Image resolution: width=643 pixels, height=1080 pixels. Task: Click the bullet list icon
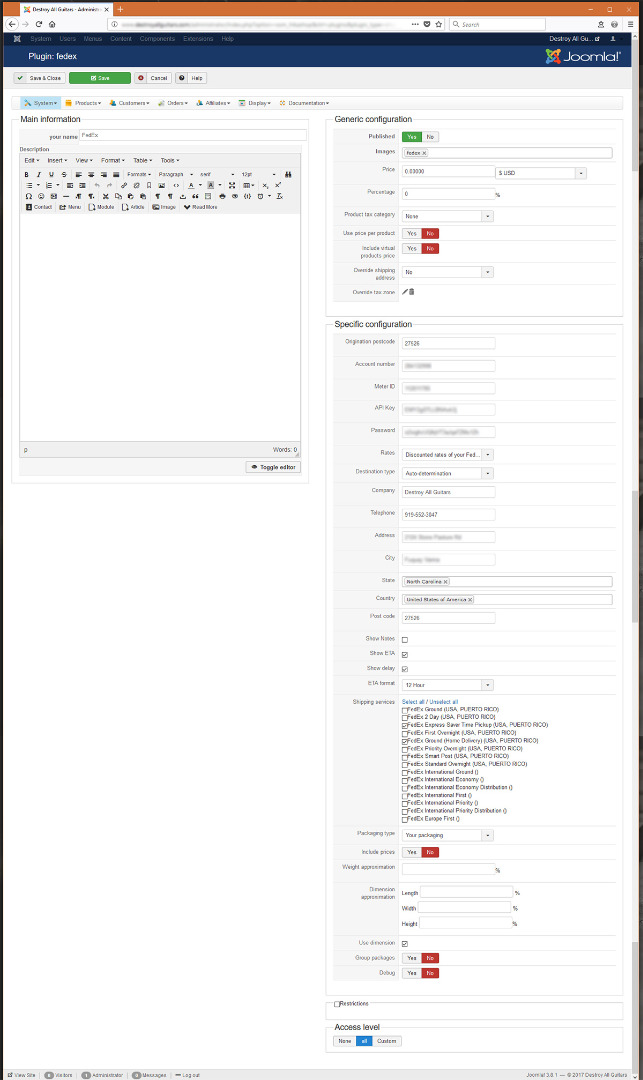point(29,185)
